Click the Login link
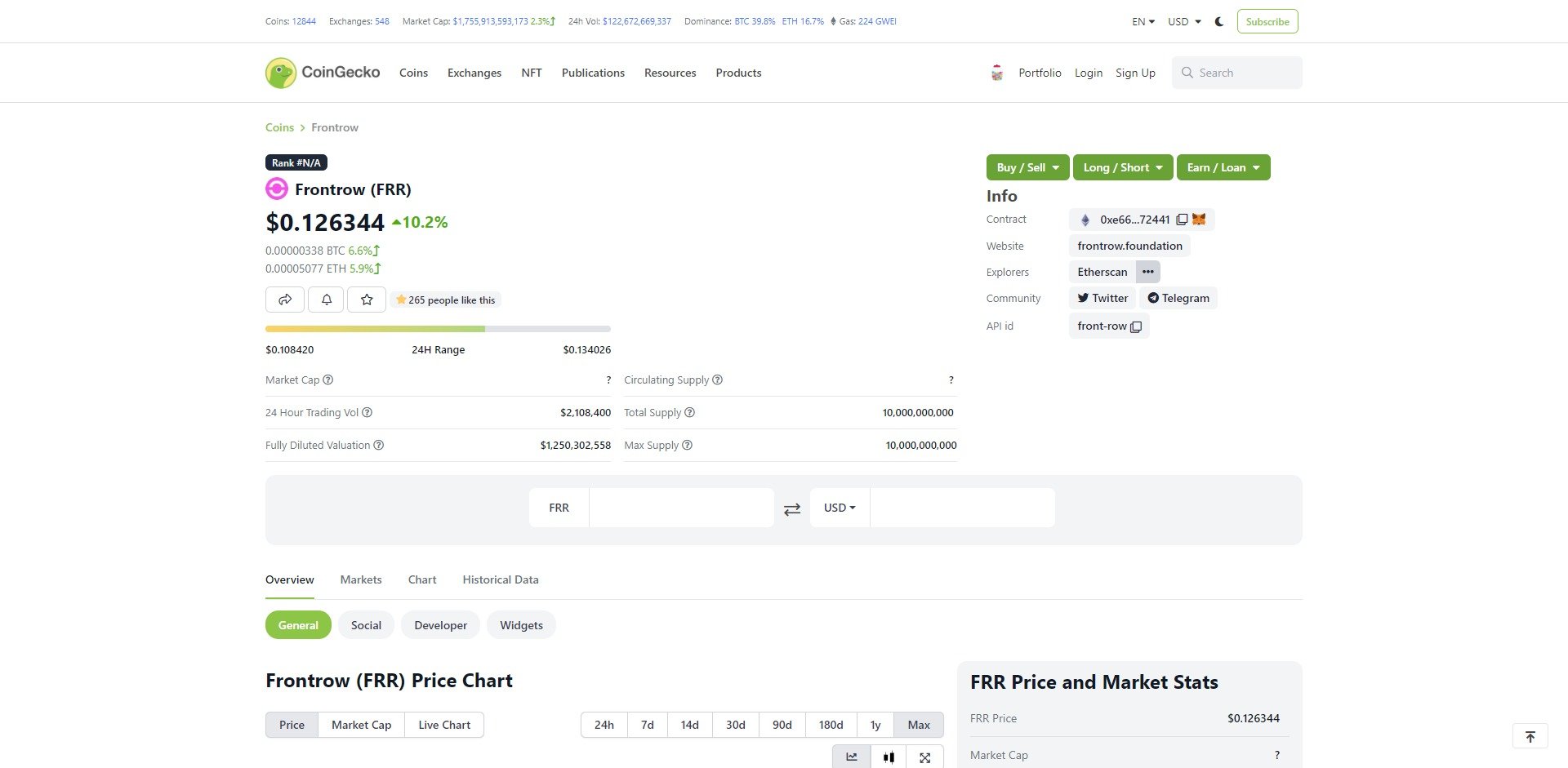The width and height of the screenshot is (1568, 768). 1089,73
